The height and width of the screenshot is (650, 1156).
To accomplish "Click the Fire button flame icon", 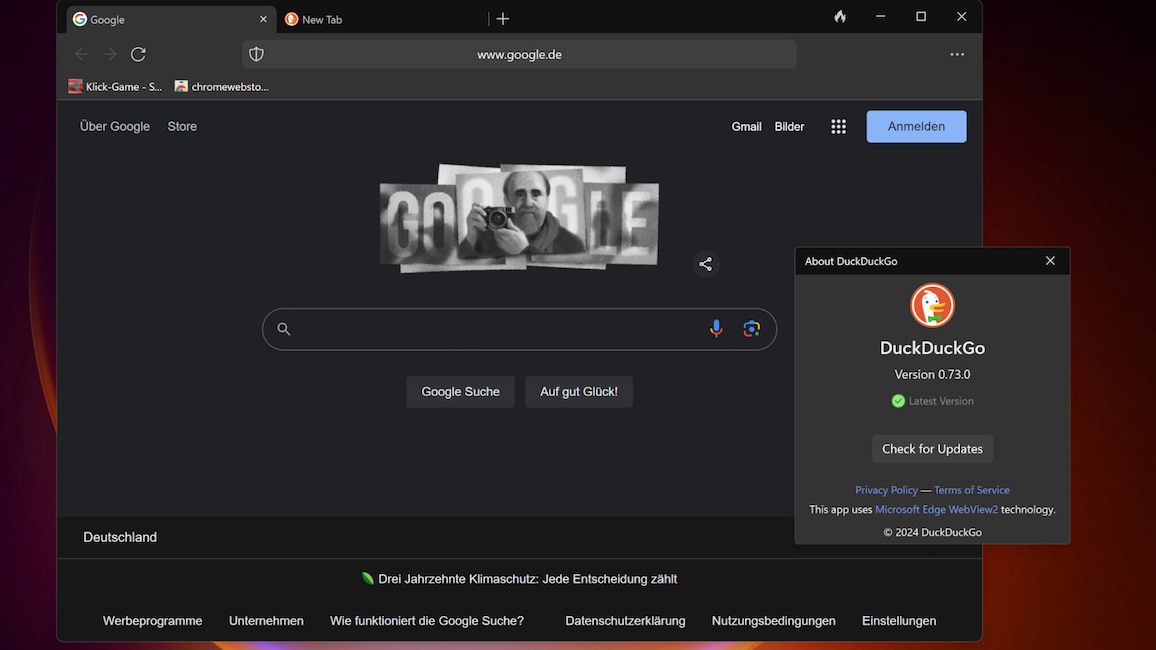I will (x=840, y=16).
